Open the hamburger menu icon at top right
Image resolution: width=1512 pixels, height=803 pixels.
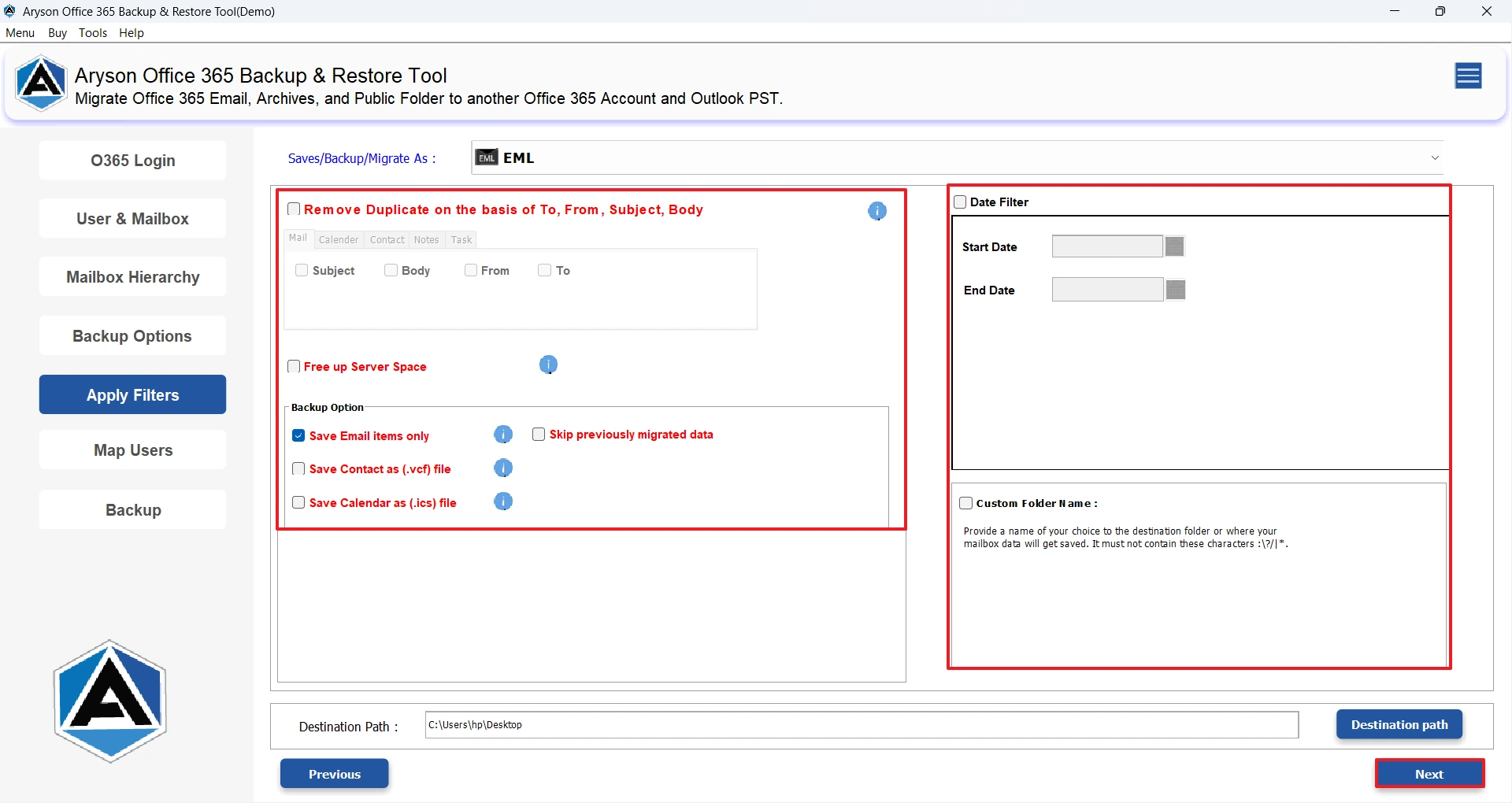point(1468,76)
